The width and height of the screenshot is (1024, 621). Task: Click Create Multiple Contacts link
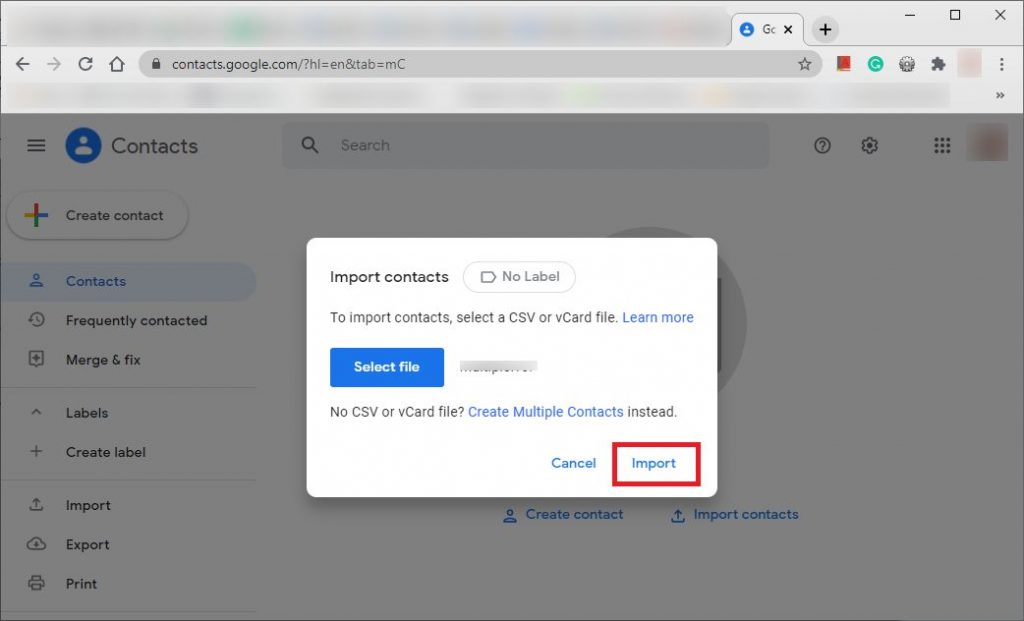click(545, 411)
